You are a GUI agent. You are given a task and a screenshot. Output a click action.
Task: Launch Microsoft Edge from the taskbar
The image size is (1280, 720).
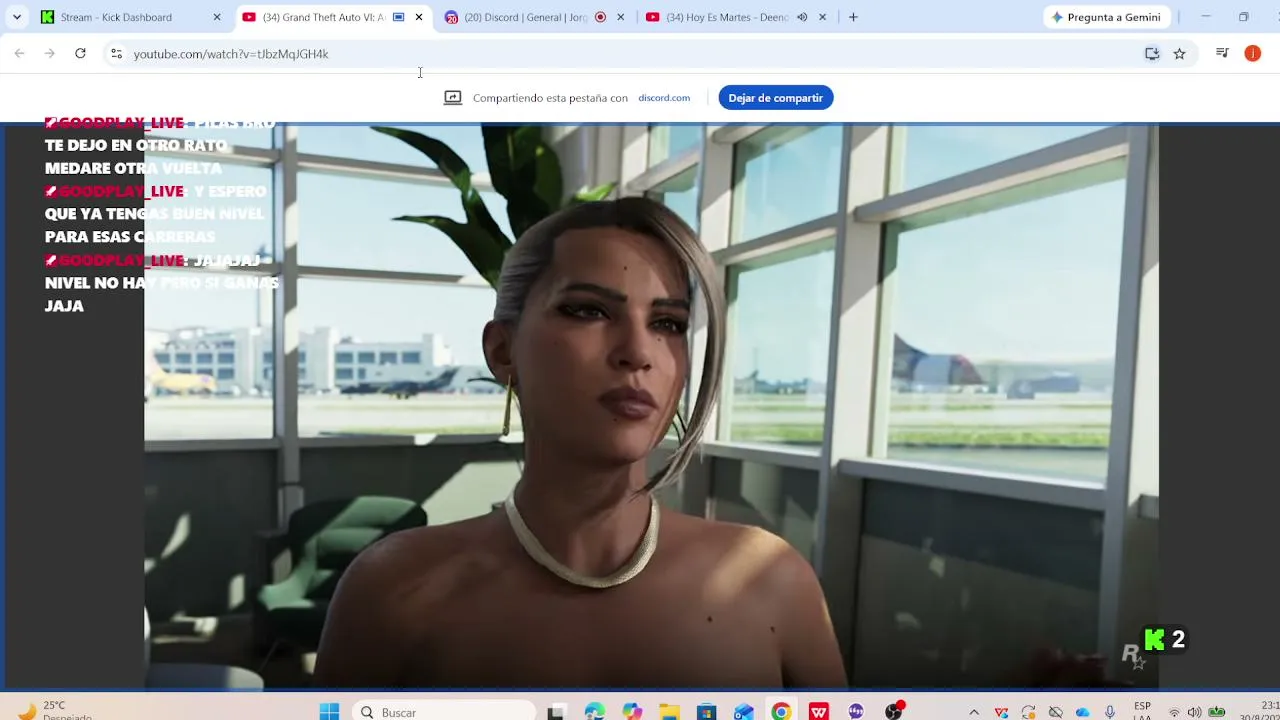point(595,712)
